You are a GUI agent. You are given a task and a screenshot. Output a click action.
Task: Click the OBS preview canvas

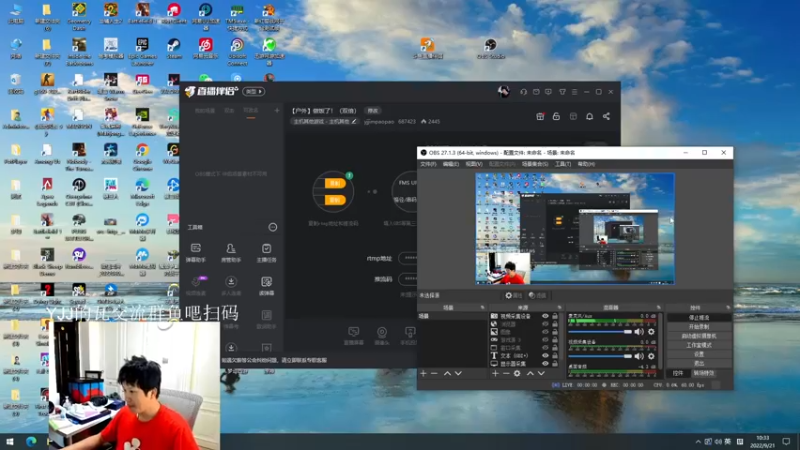[575, 229]
